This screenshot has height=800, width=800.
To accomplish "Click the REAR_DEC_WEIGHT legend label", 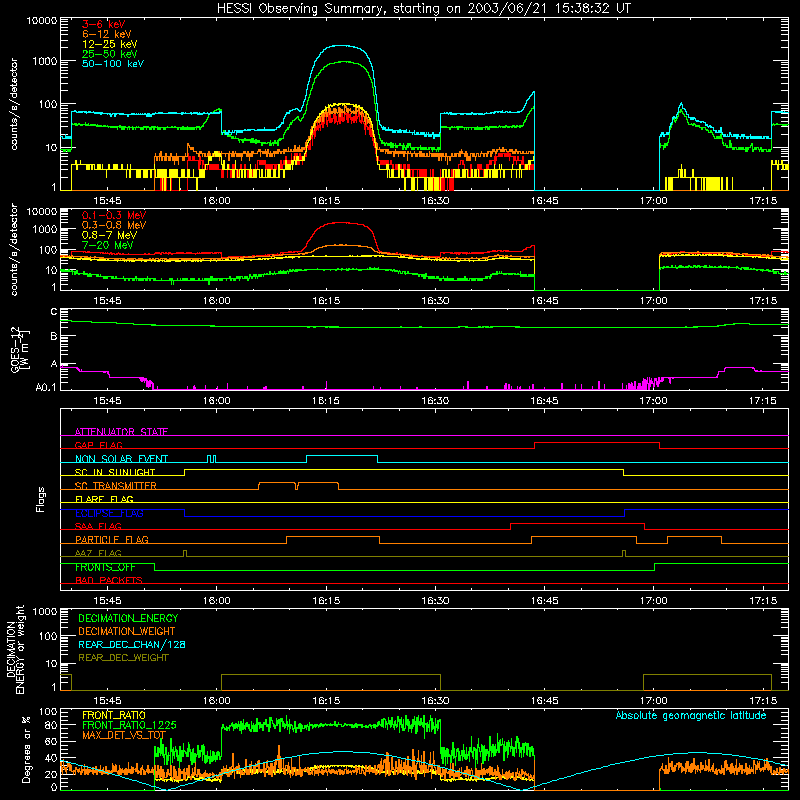I will tap(123, 658).
